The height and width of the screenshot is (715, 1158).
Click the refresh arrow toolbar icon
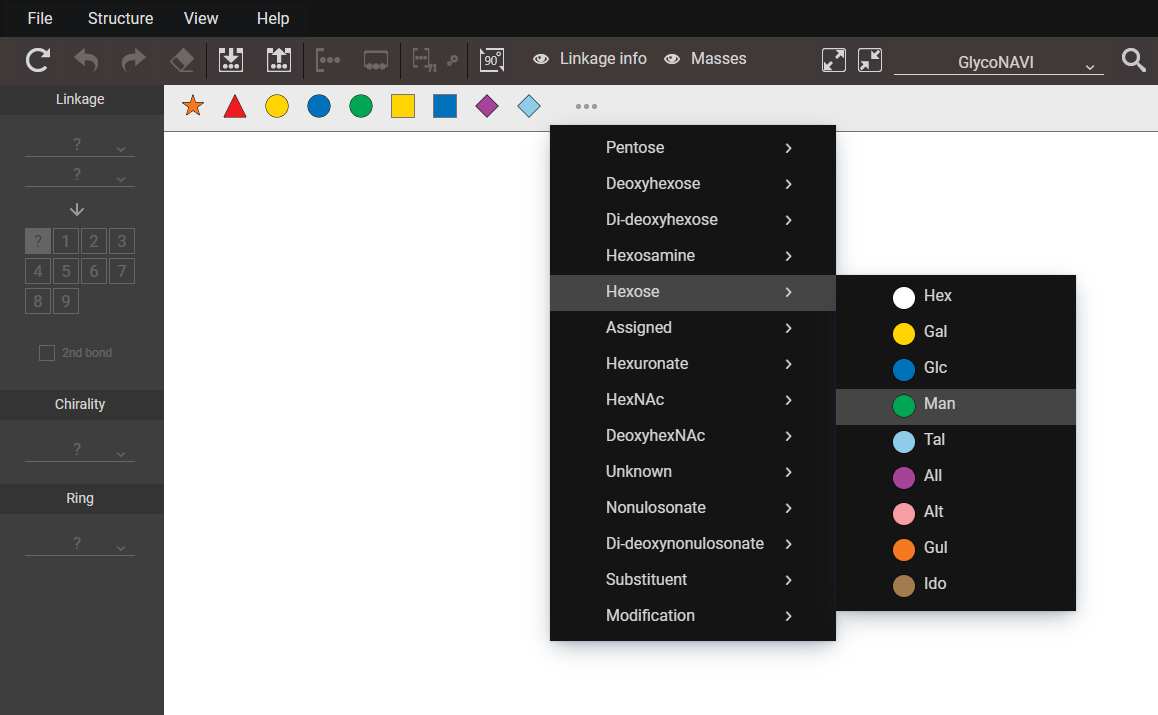pyautogui.click(x=38, y=60)
